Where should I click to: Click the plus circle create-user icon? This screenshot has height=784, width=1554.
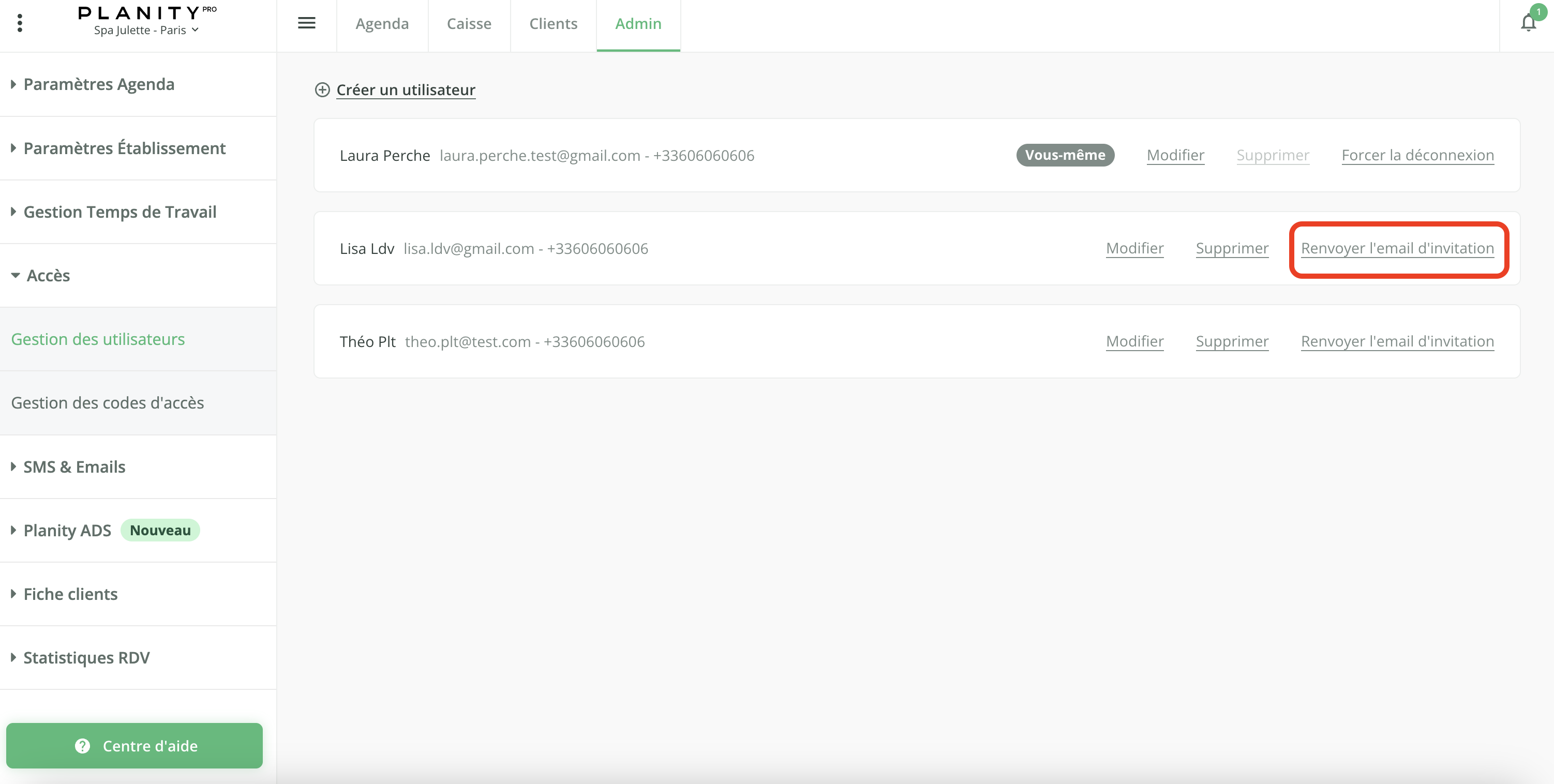click(322, 90)
